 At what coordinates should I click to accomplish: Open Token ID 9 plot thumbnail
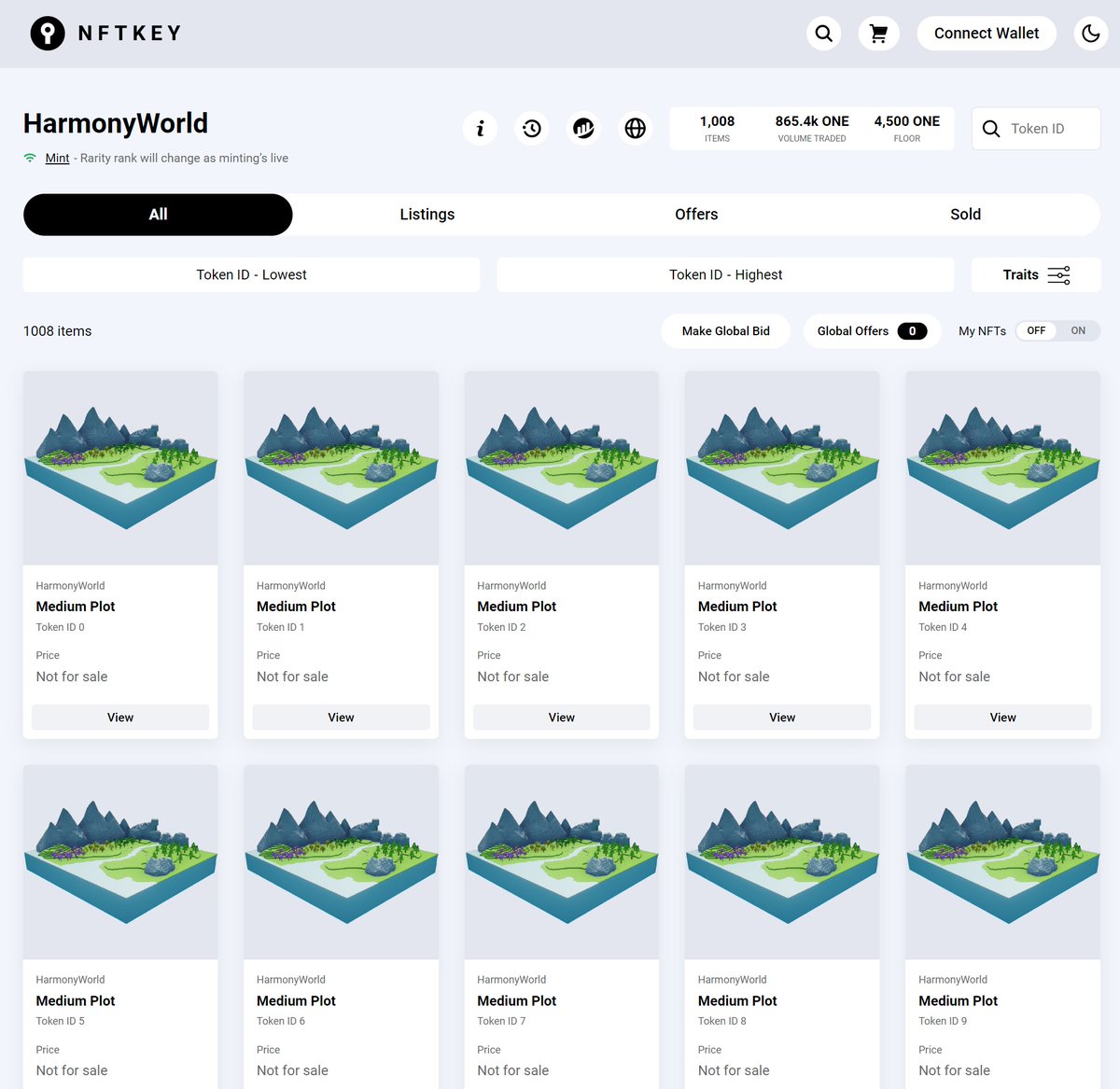(x=1003, y=862)
